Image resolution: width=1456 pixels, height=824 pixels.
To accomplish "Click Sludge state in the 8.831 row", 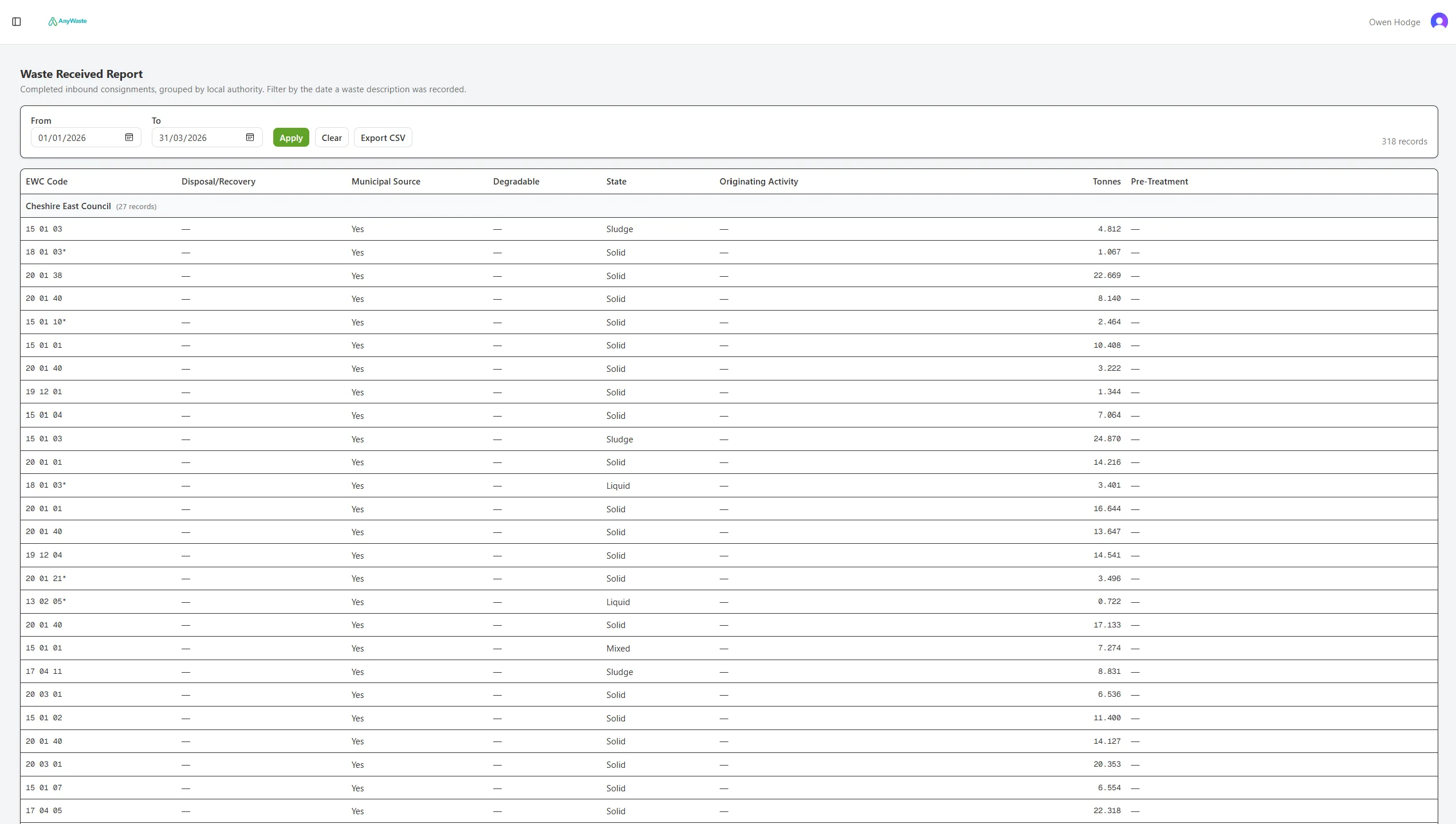I will click(620, 672).
